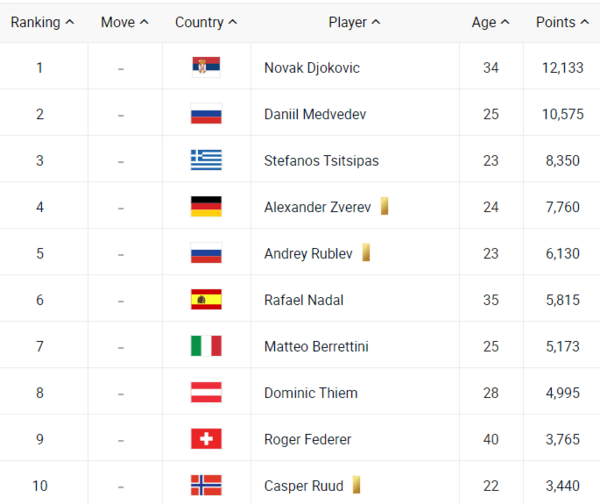Select Roger Federer's name
This screenshot has width=600, height=504.
tap(307, 439)
